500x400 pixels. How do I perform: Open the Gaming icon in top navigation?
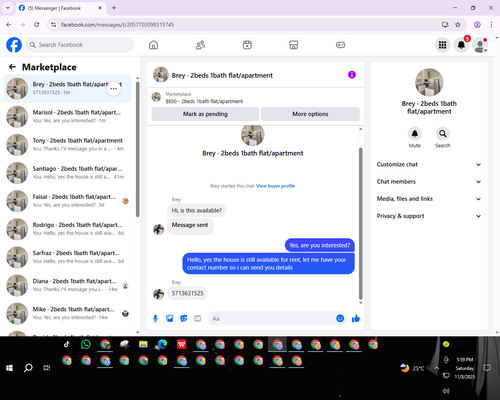pos(340,45)
